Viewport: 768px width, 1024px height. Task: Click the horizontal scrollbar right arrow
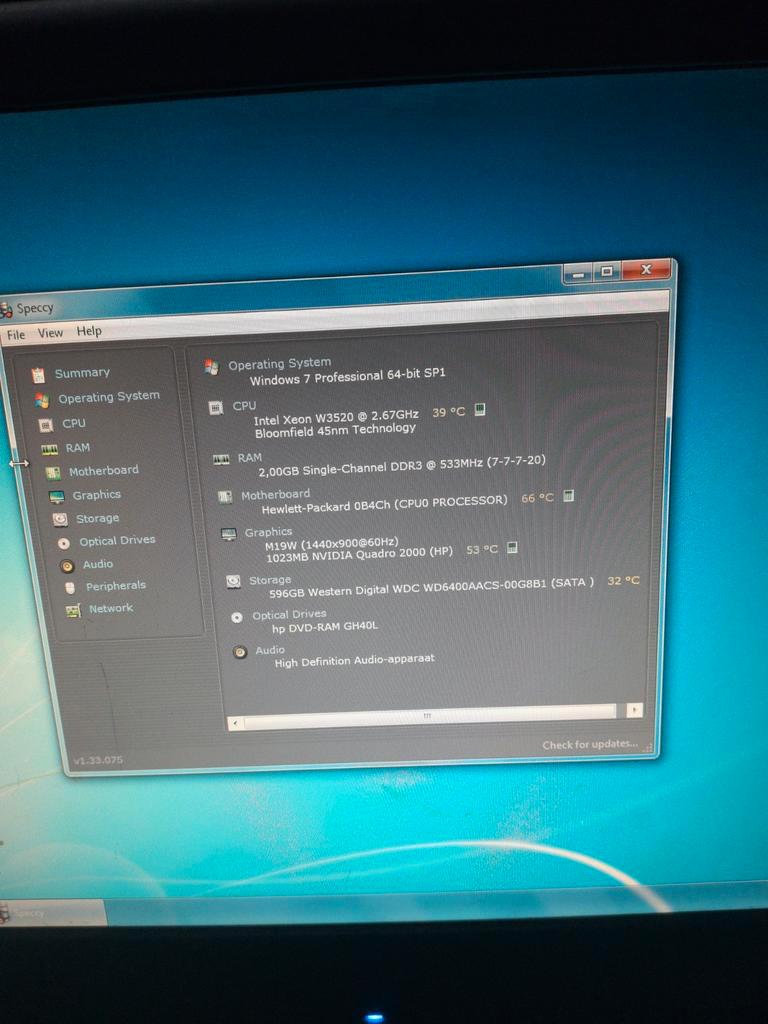pyautogui.click(x=634, y=710)
